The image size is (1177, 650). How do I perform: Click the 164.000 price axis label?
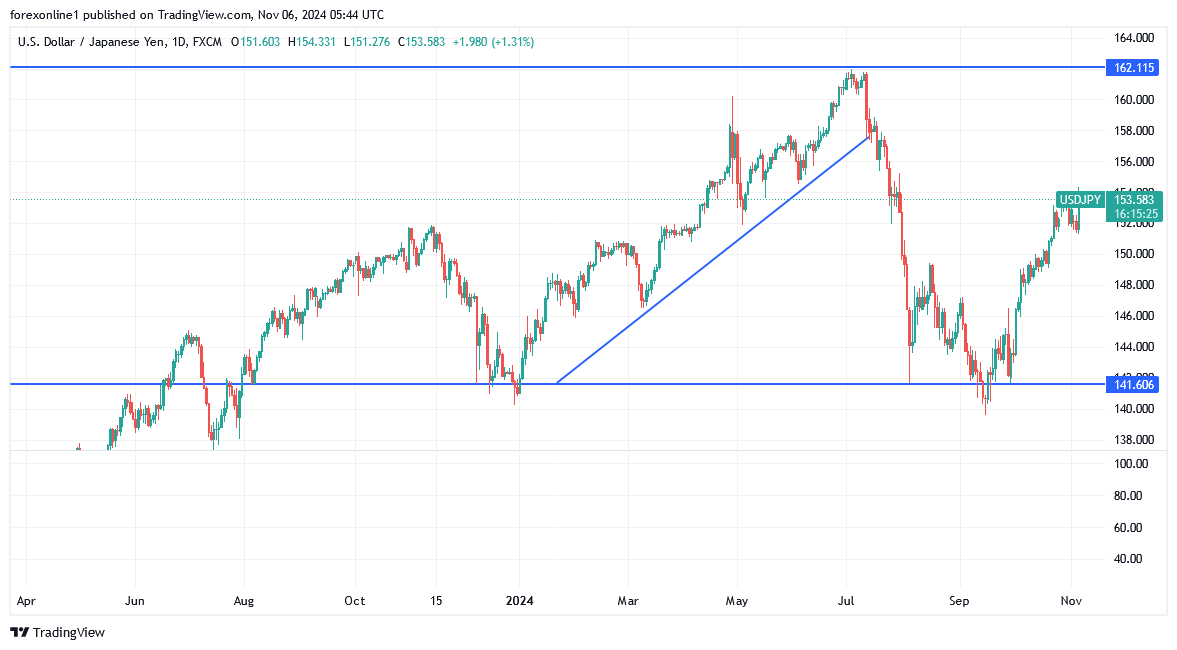click(1135, 38)
